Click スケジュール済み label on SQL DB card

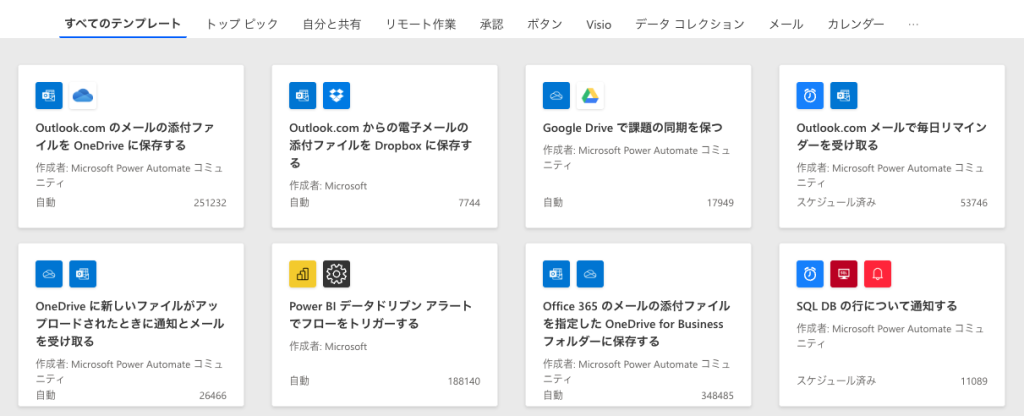836,381
